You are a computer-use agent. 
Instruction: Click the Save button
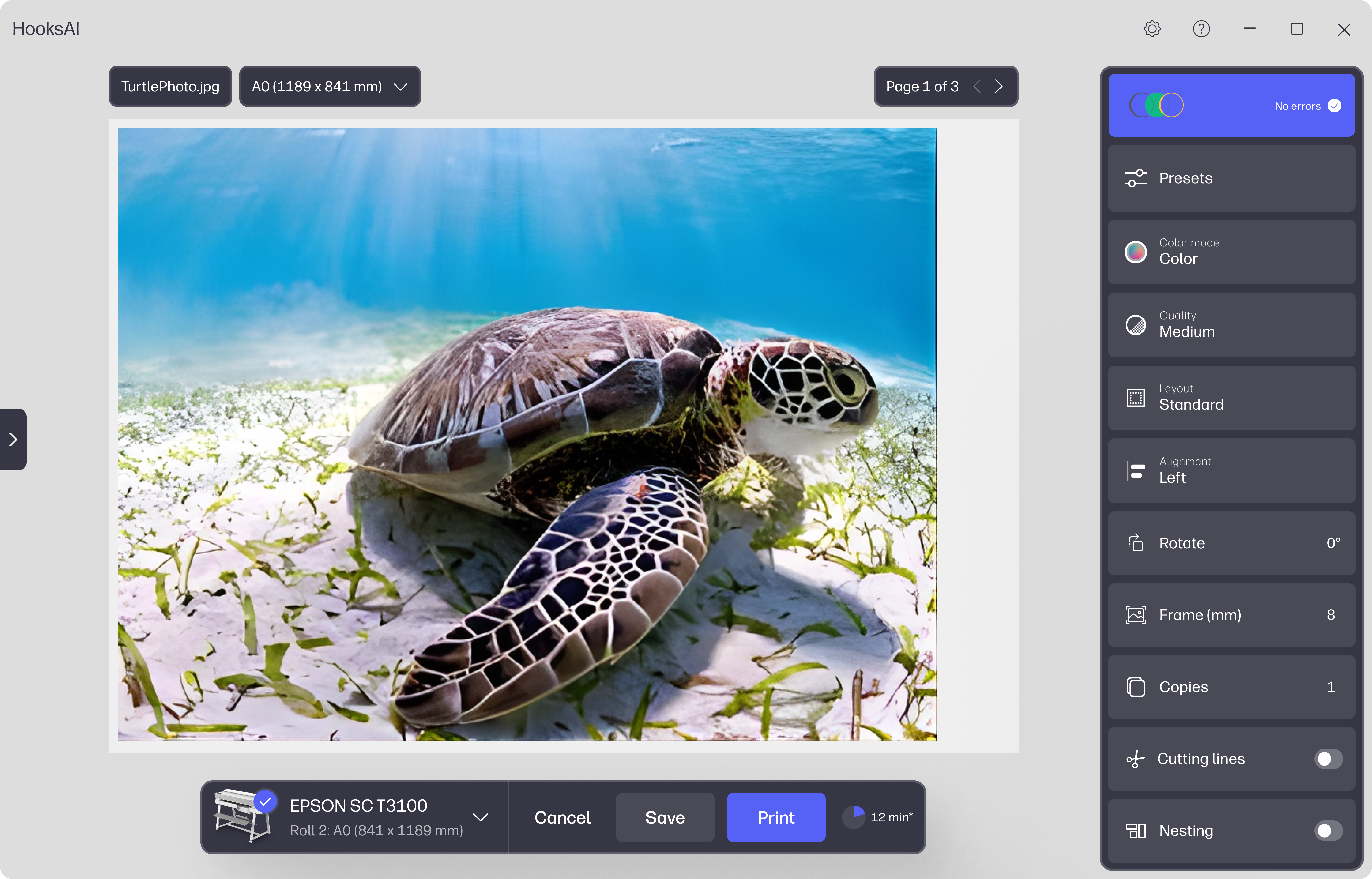pyautogui.click(x=665, y=817)
